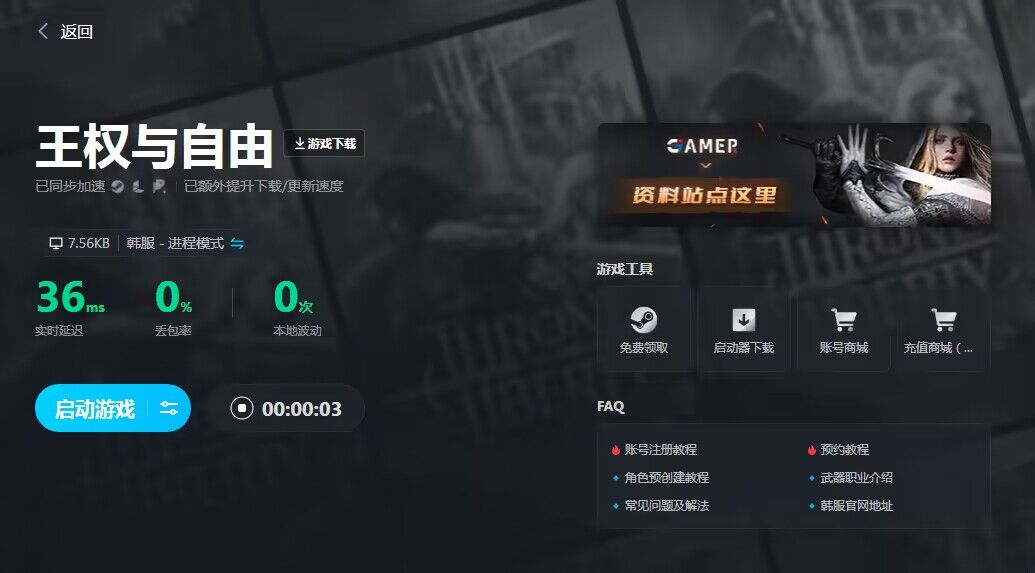Click the PlayStation platform sync icon
The image size is (1035, 573).
tap(159, 187)
